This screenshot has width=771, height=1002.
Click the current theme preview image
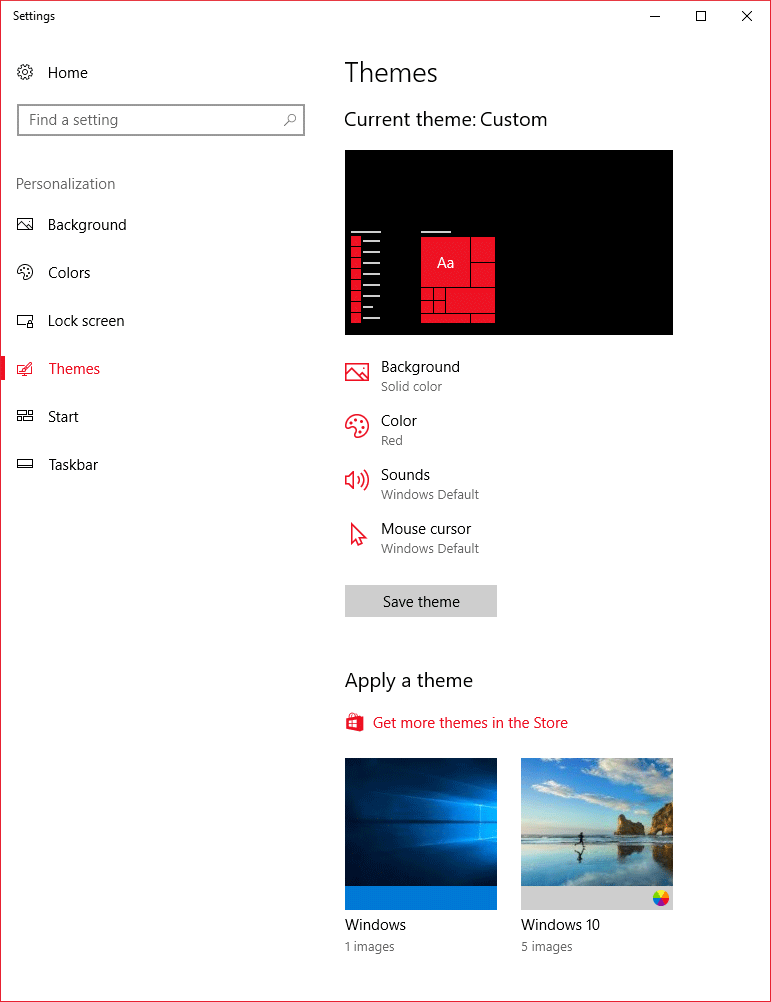coord(508,242)
